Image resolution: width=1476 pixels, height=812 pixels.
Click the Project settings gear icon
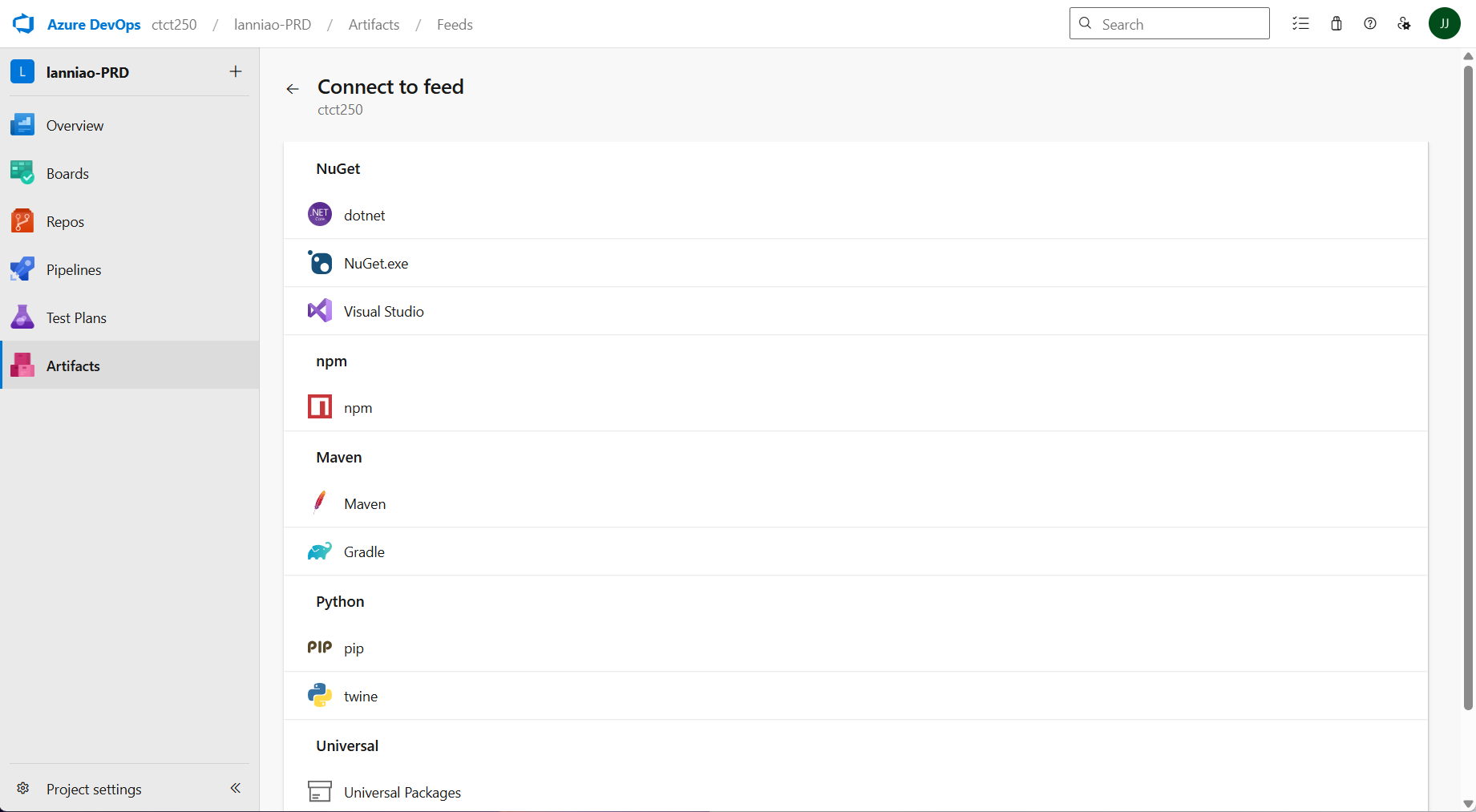tap(23, 789)
